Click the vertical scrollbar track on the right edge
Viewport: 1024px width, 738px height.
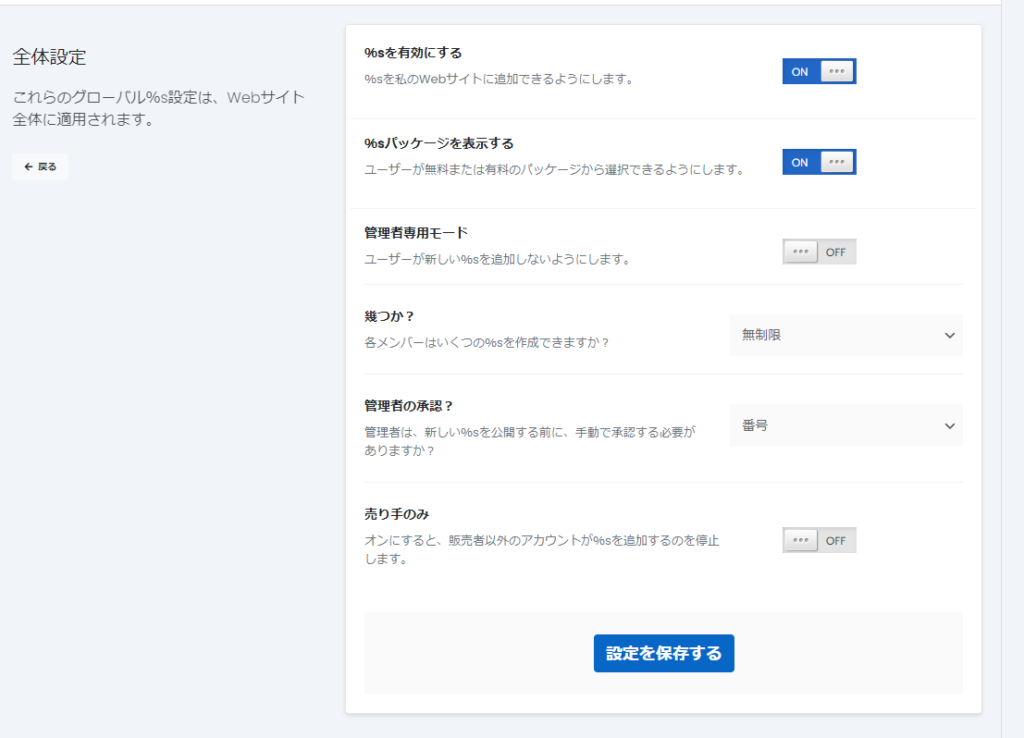click(x=1012, y=400)
